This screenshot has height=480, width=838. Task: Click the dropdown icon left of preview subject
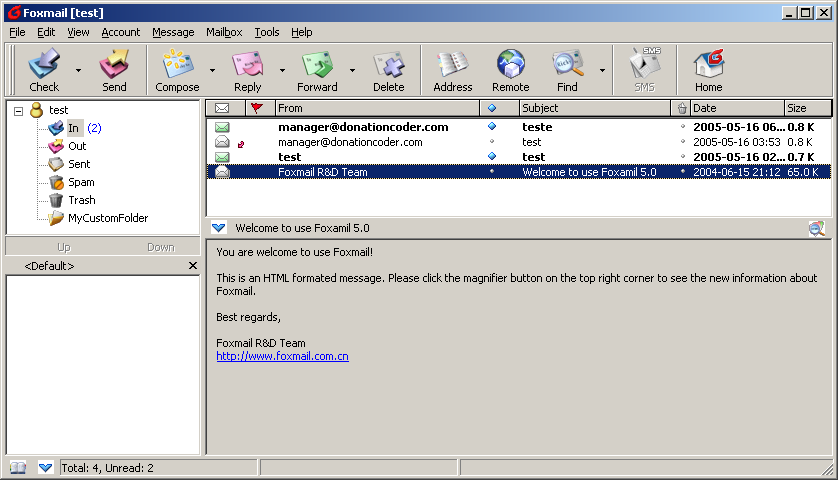point(218,228)
